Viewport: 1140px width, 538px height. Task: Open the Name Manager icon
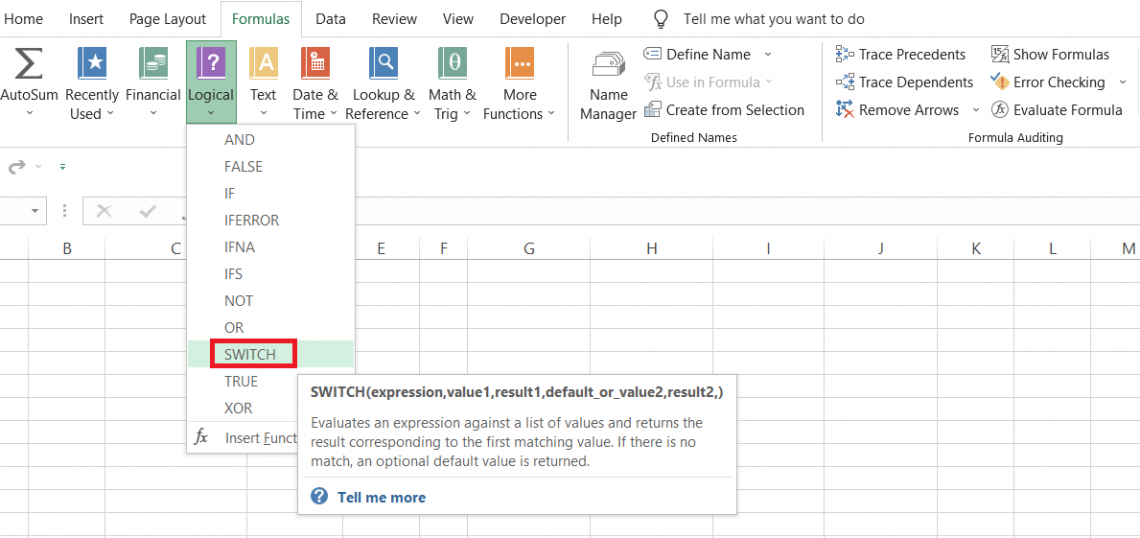[x=608, y=66]
